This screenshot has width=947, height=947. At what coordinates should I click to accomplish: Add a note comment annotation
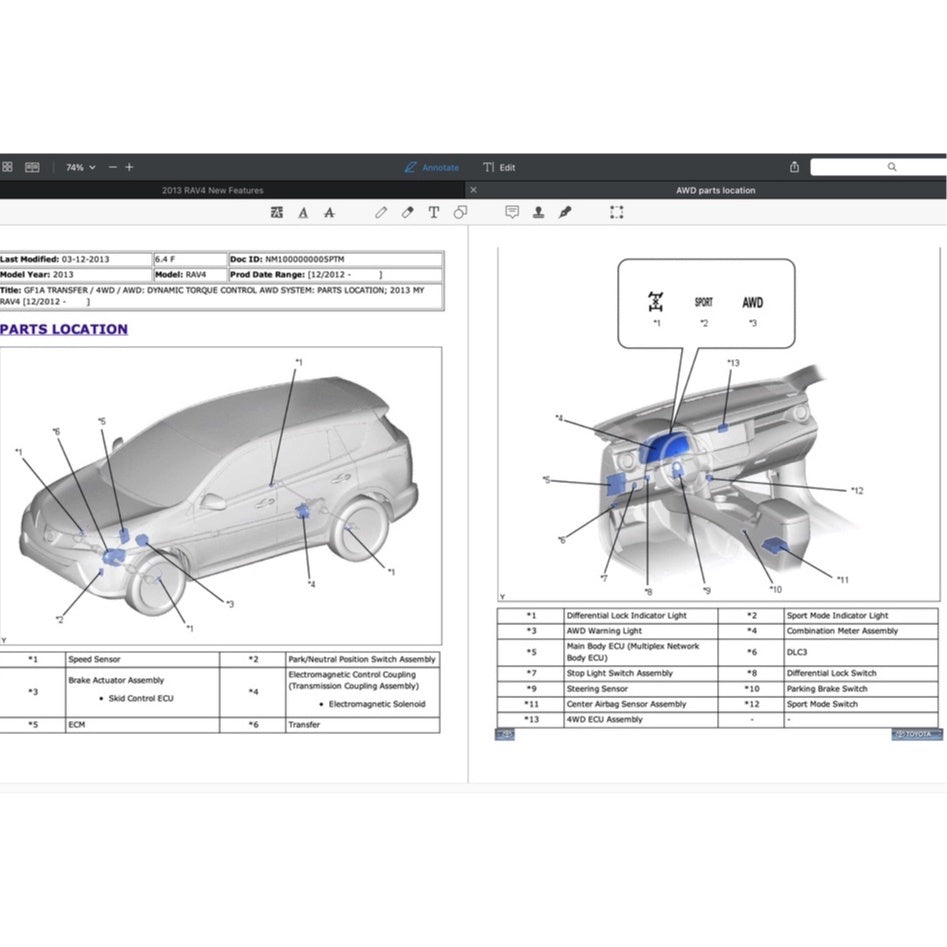click(512, 212)
